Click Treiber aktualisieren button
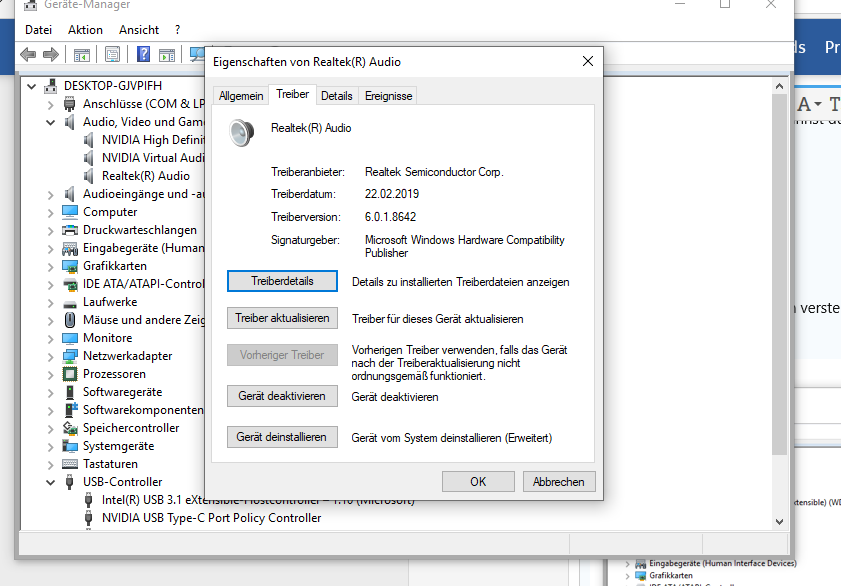Viewport: 841px width, 586px height. click(x=282, y=318)
